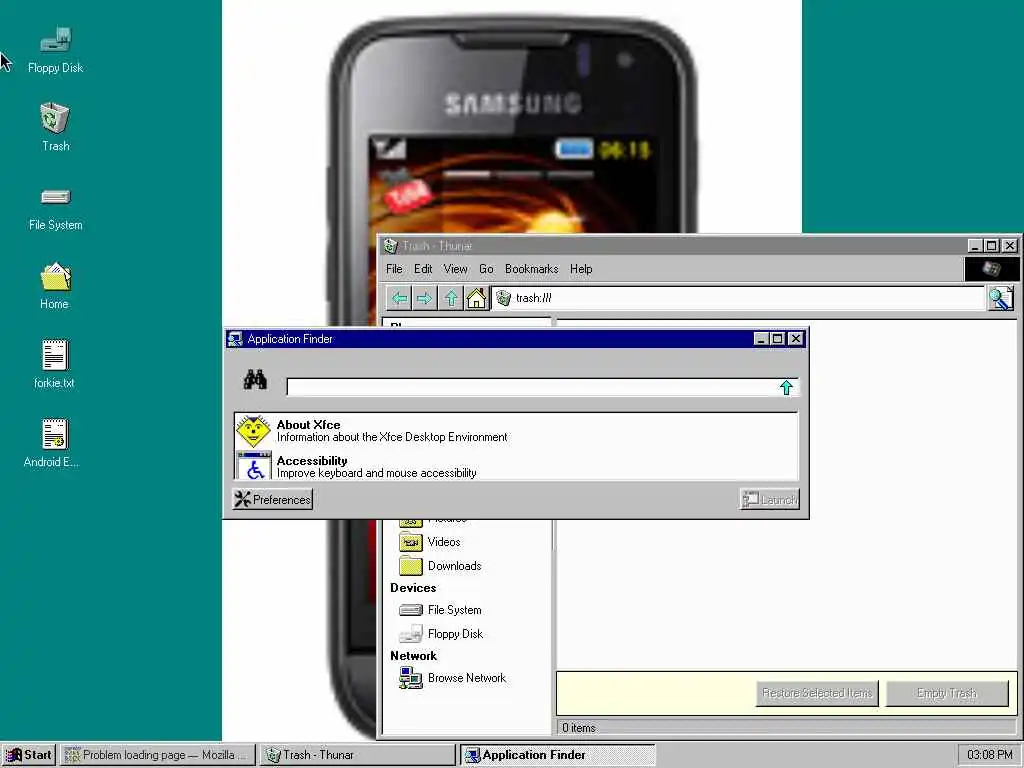Select the Home folder desktop icon

pos(55,286)
